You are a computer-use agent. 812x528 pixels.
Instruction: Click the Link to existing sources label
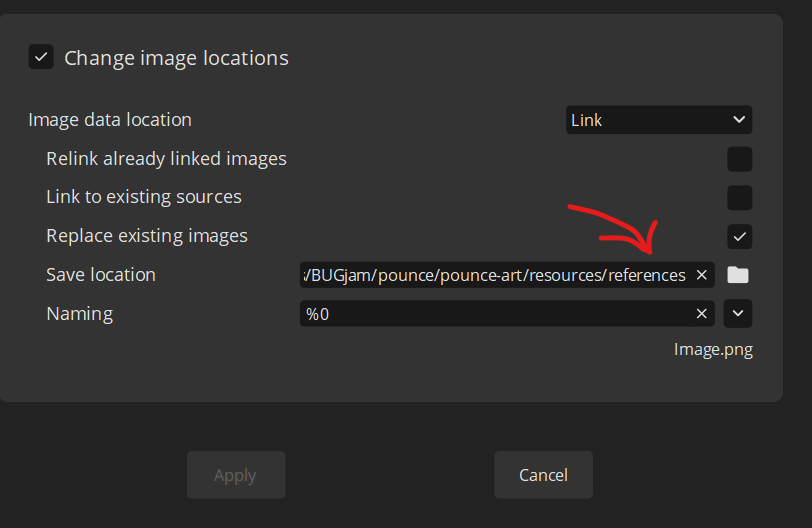tap(144, 197)
